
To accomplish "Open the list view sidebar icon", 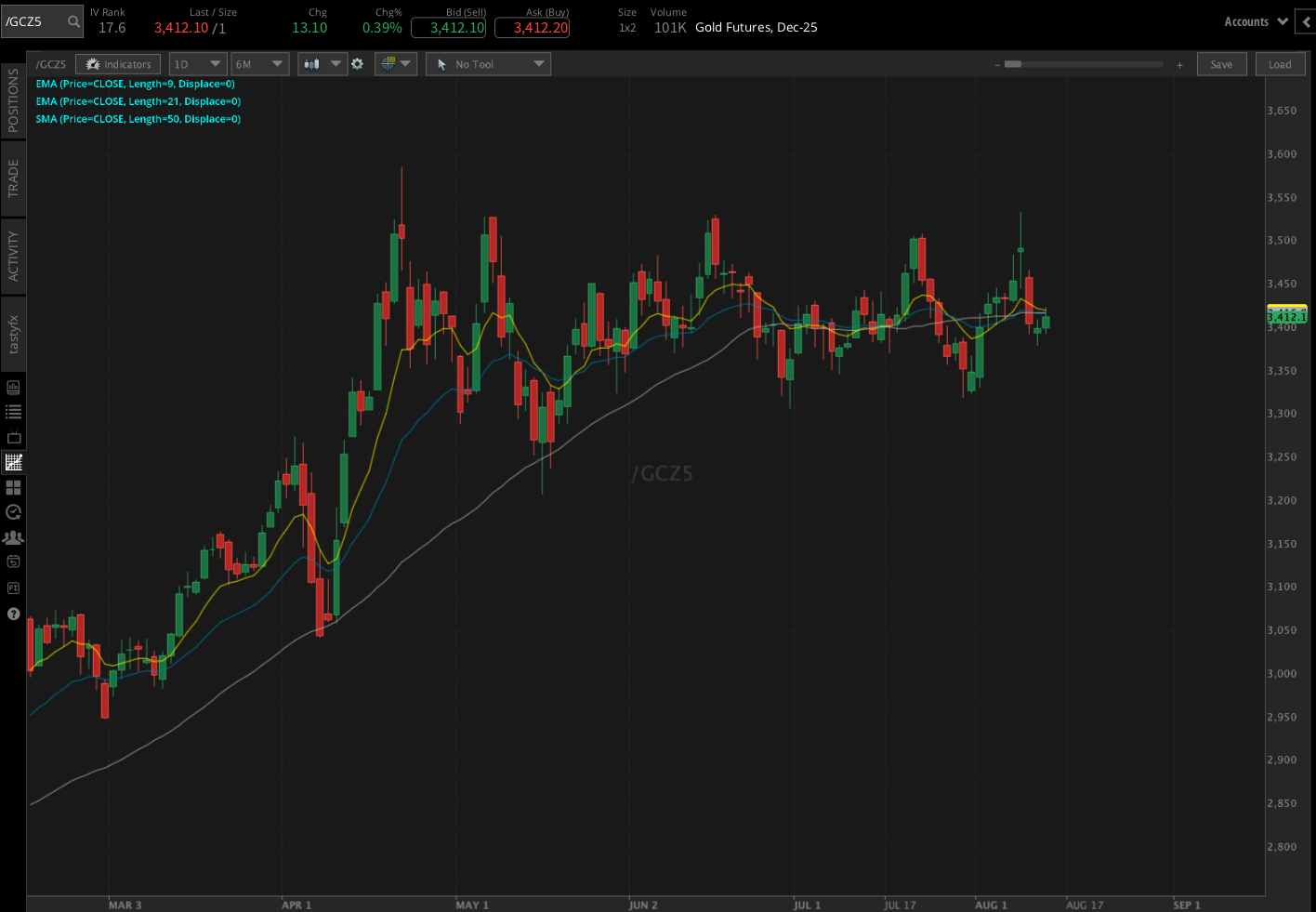I will 13,412.
